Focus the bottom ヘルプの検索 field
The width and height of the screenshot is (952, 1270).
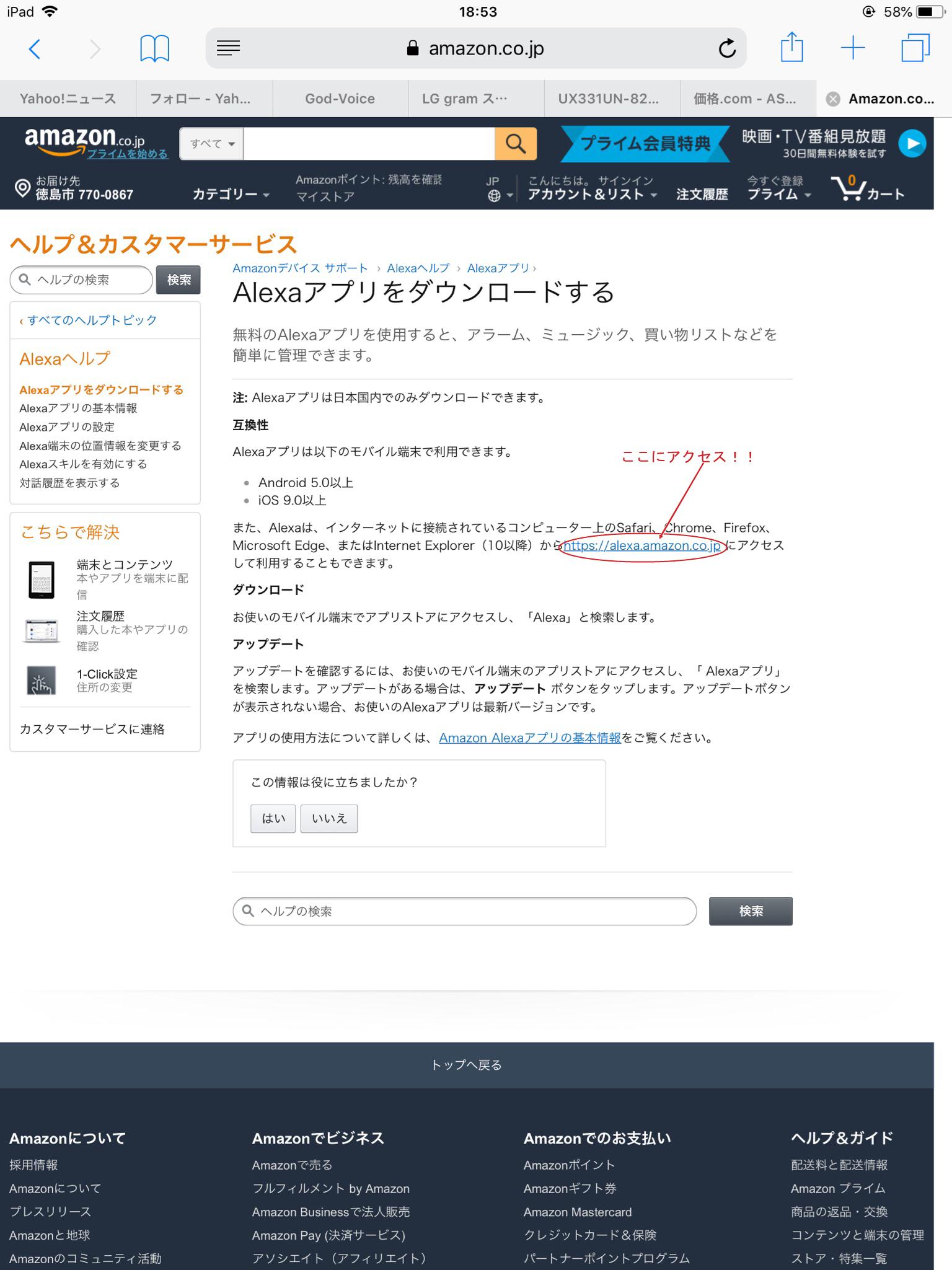(464, 911)
